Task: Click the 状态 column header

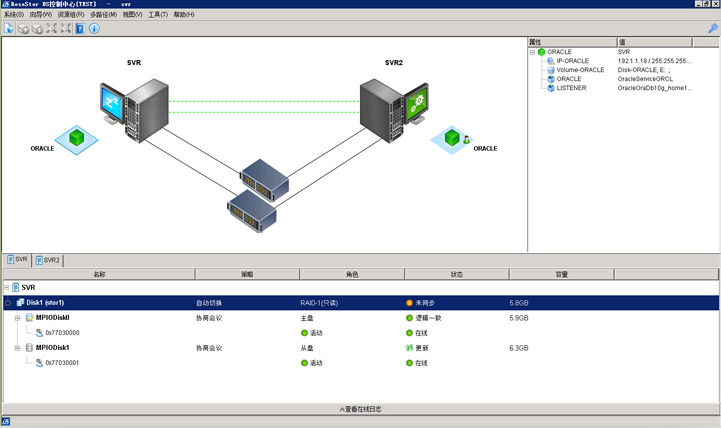Action: point(456,274)
